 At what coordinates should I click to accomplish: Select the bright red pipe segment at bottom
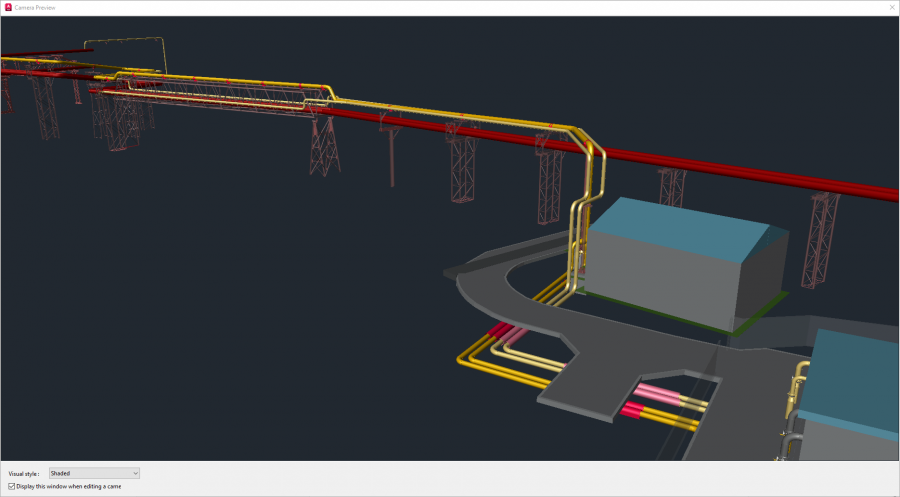(632, 409)
